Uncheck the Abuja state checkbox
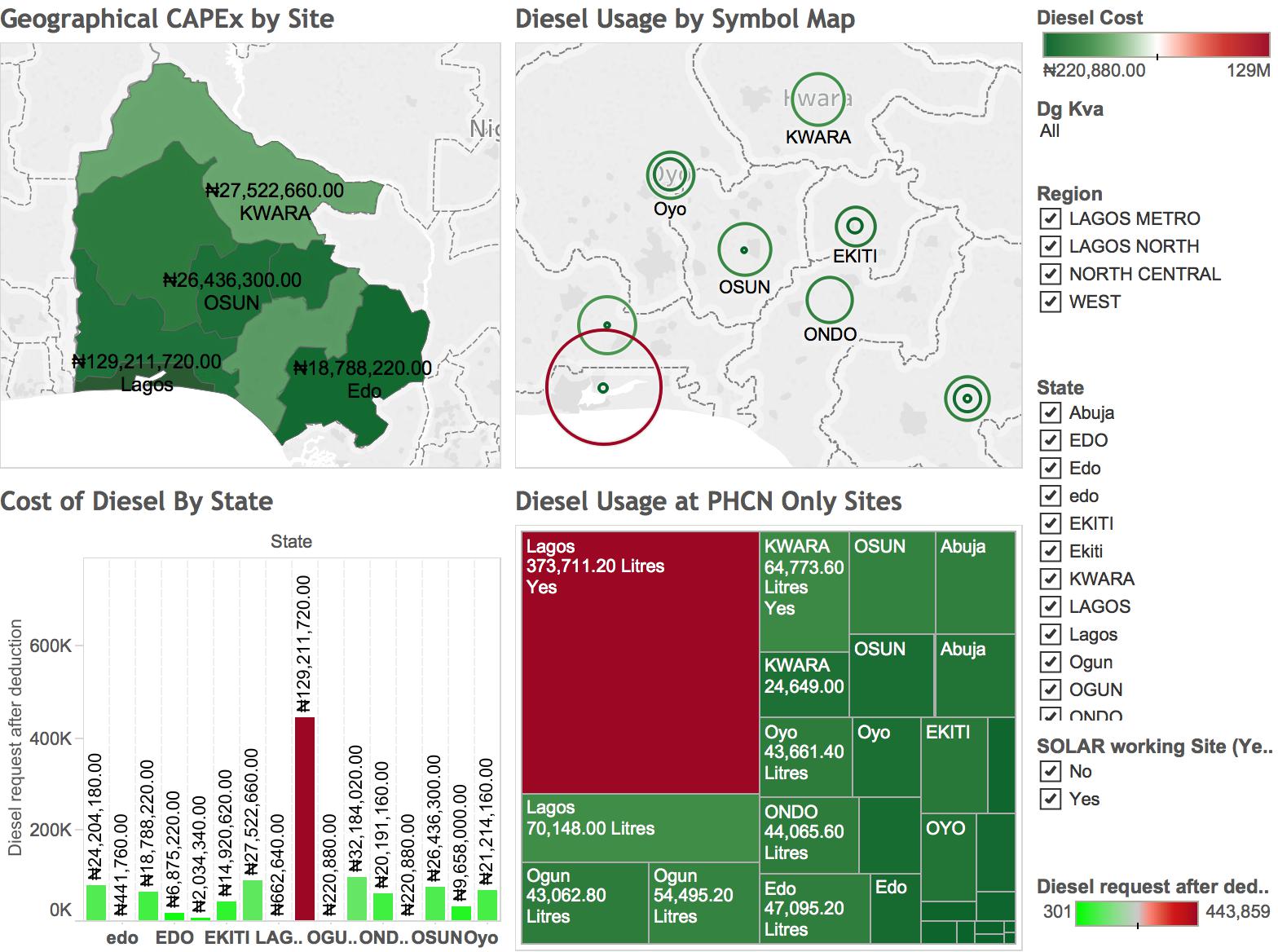 pos(1050,412)
